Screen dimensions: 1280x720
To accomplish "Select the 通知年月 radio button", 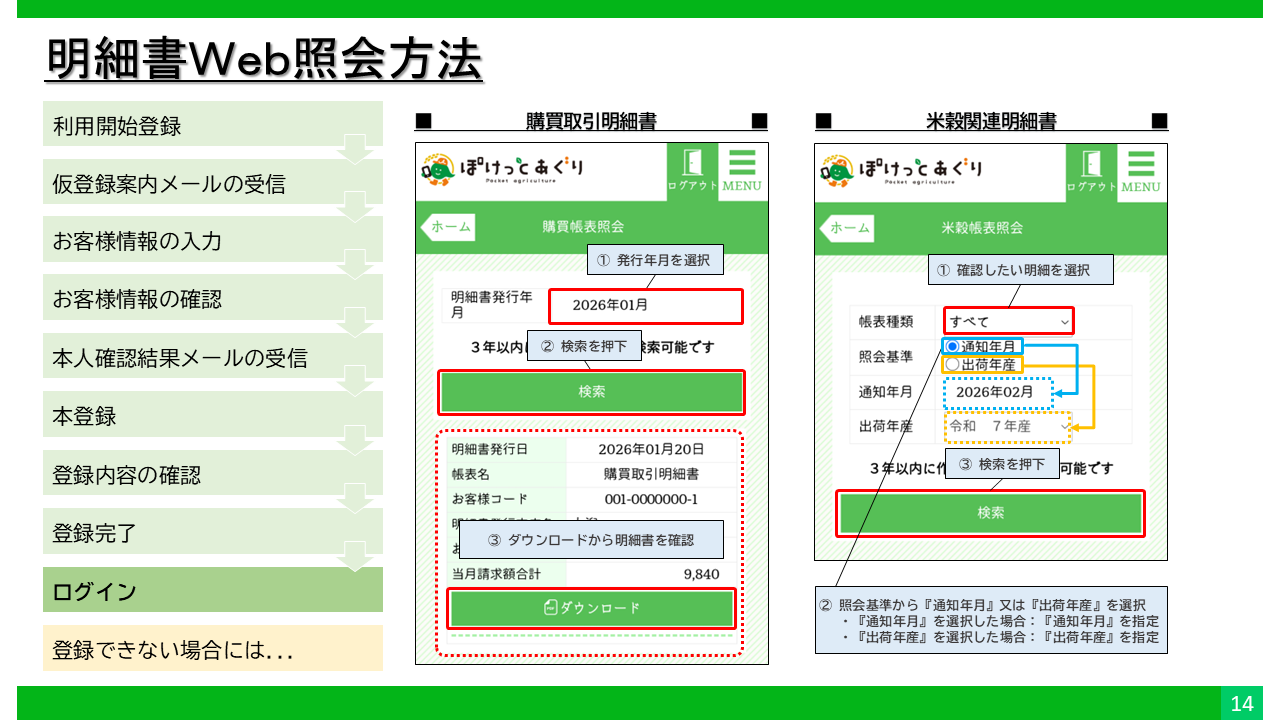I will coord(952,346).
